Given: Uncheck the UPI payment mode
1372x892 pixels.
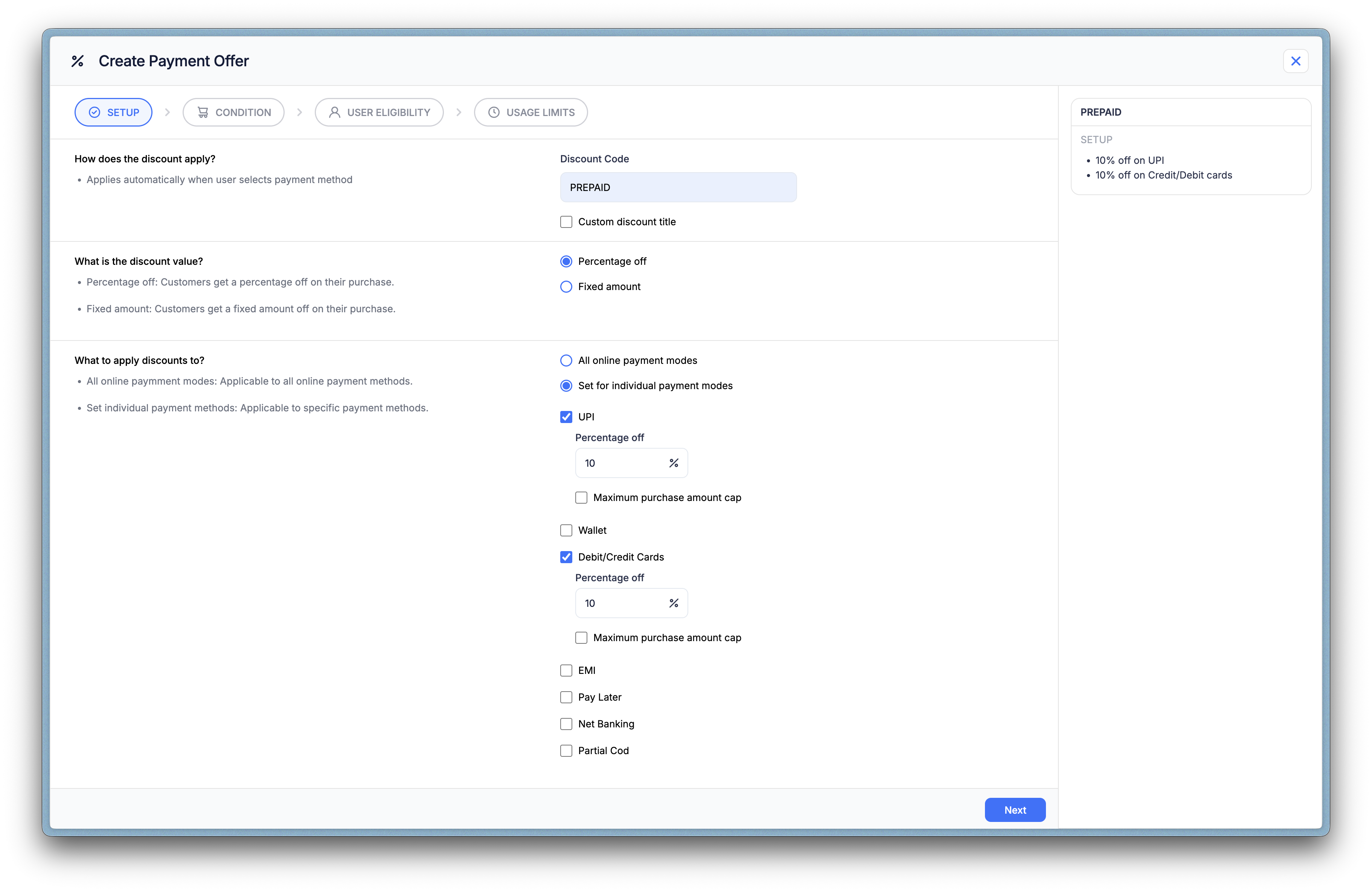Looking at the screenshot, I should pyautogui.click(x=566, y=417).
